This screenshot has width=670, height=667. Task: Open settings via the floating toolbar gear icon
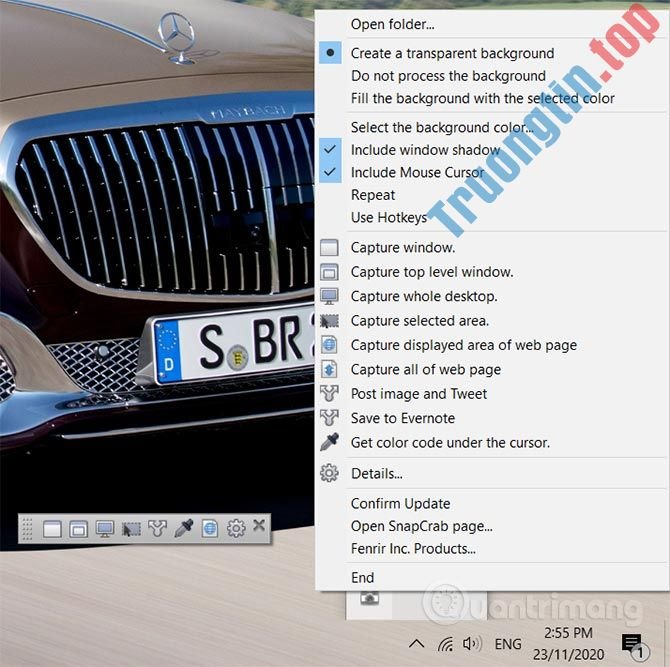236,529
